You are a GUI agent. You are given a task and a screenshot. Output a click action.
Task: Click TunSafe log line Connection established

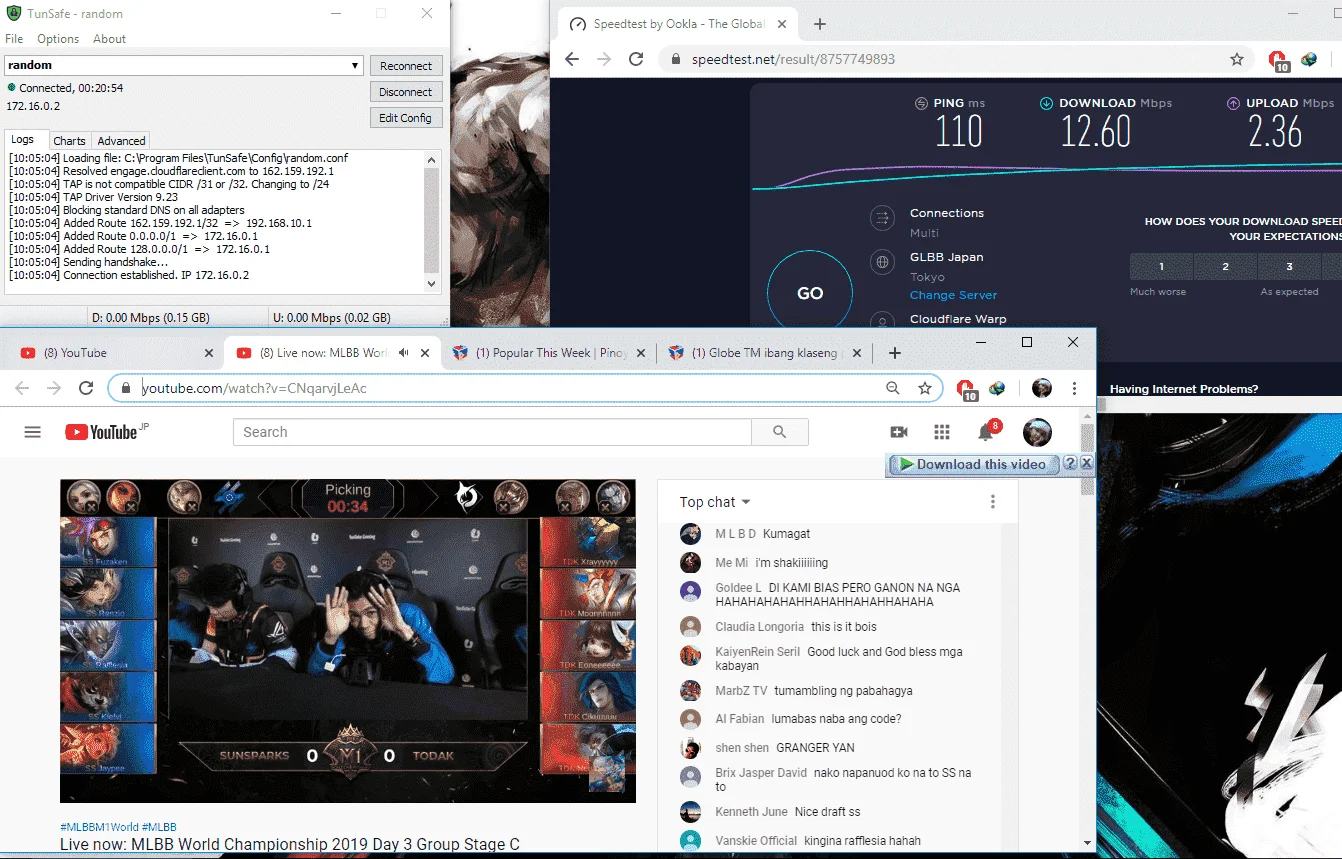[x=129, y=275]
